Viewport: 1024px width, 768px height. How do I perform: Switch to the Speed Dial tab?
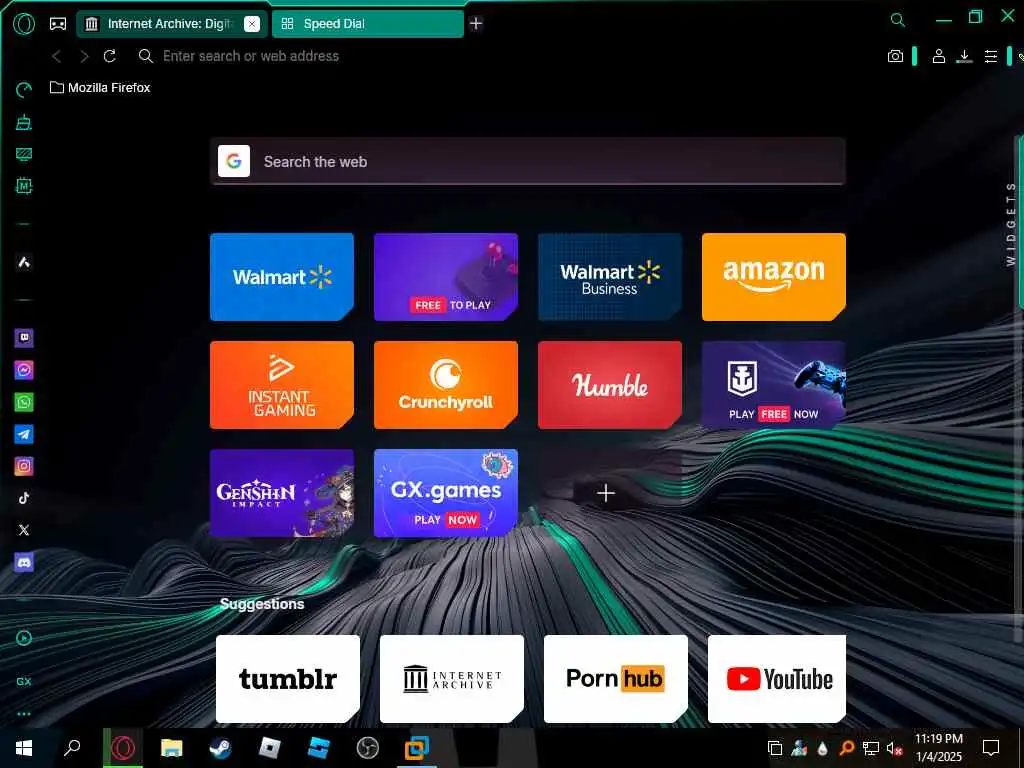click(368, 24)
